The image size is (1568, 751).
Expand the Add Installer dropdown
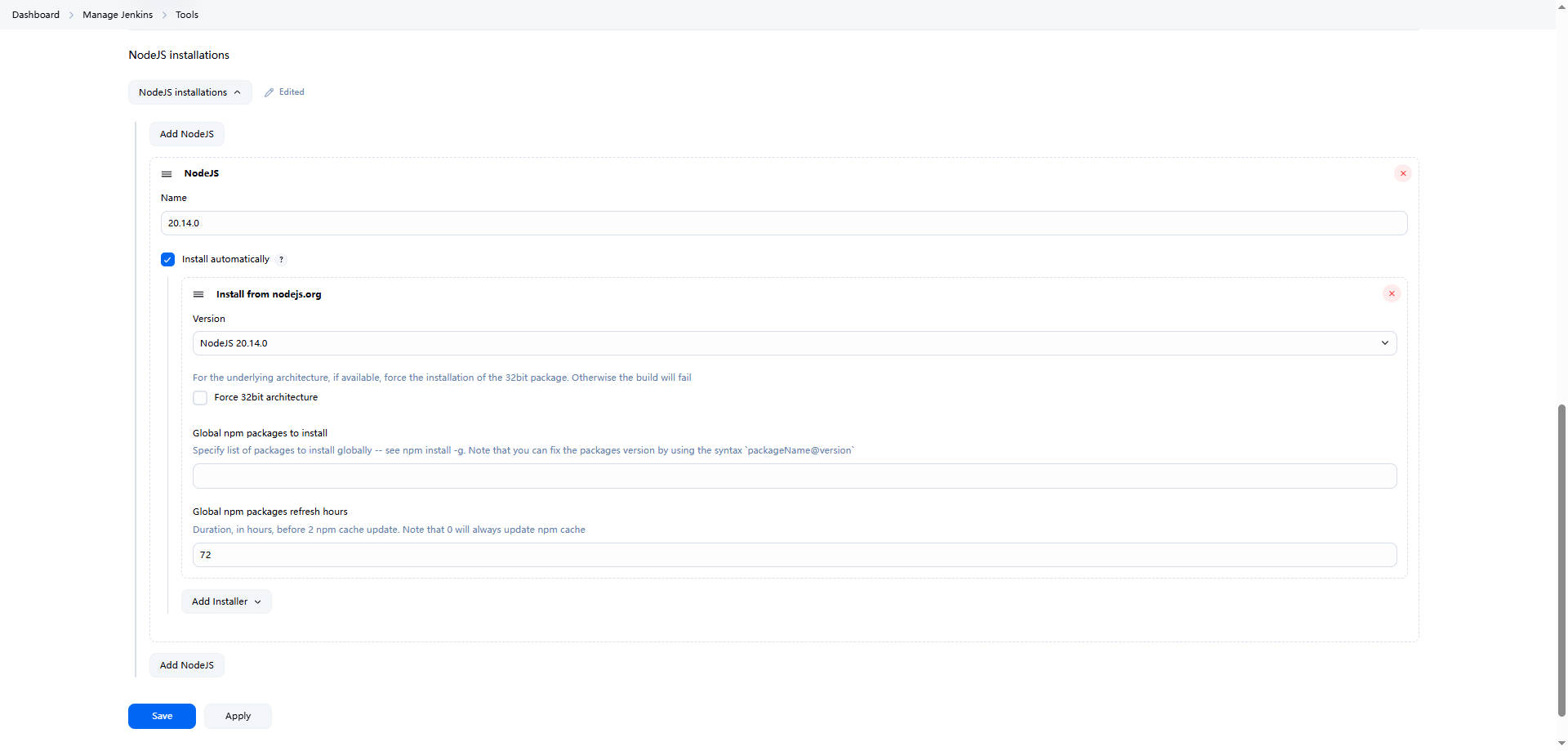pyautogui.click(x=226, y=601)
